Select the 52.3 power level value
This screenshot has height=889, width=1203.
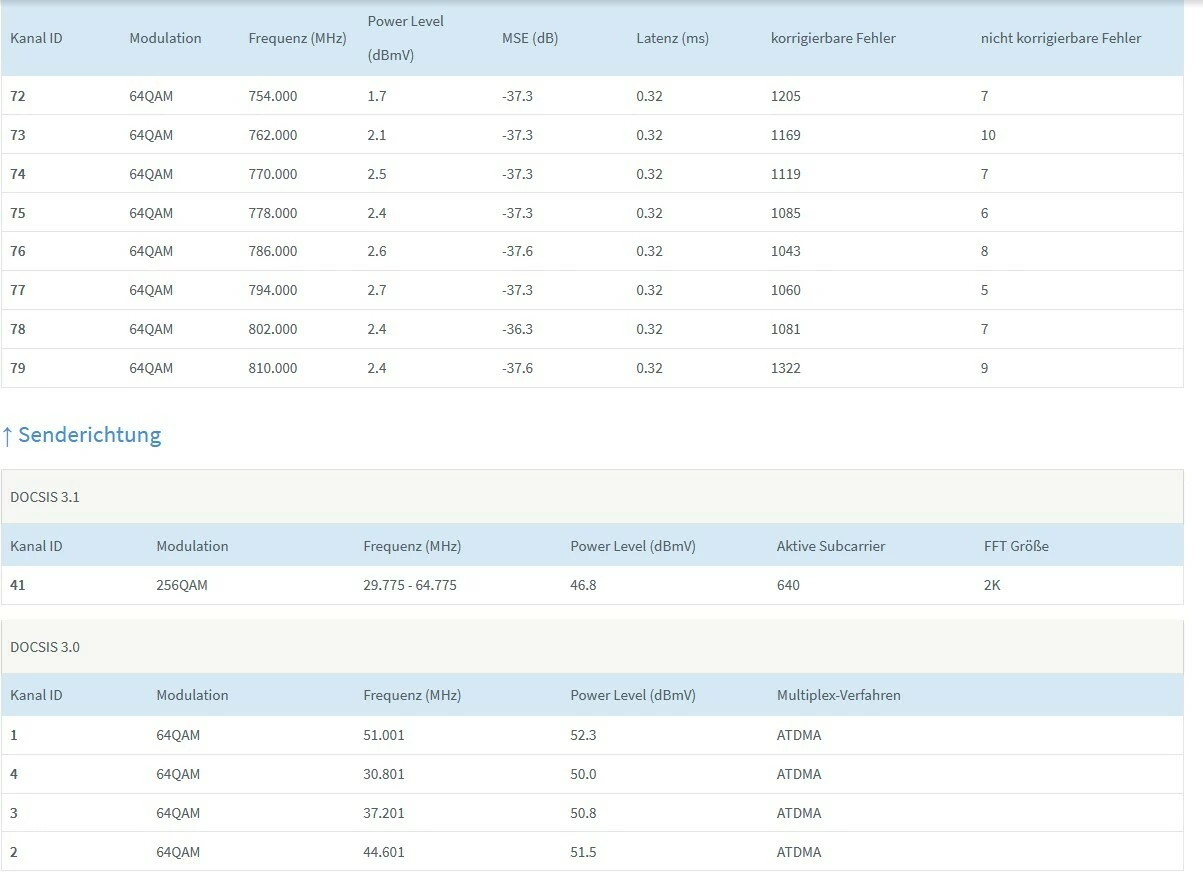click(583, 735)
